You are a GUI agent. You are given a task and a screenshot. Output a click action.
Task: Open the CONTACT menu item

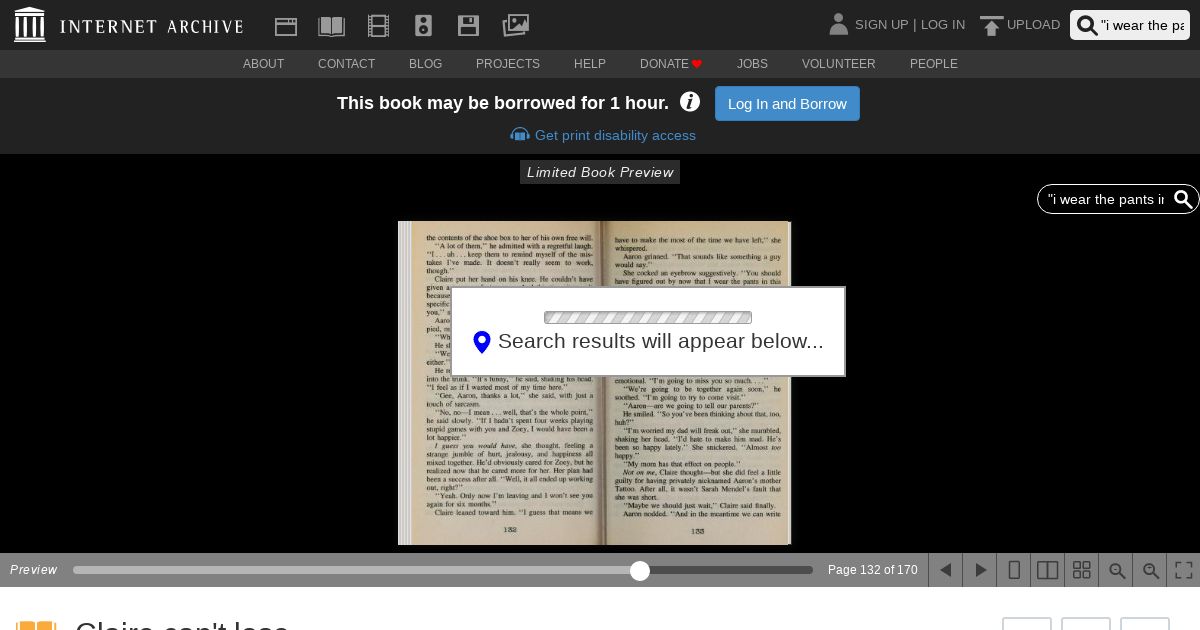pyautogui.click(x=346, y=64)
